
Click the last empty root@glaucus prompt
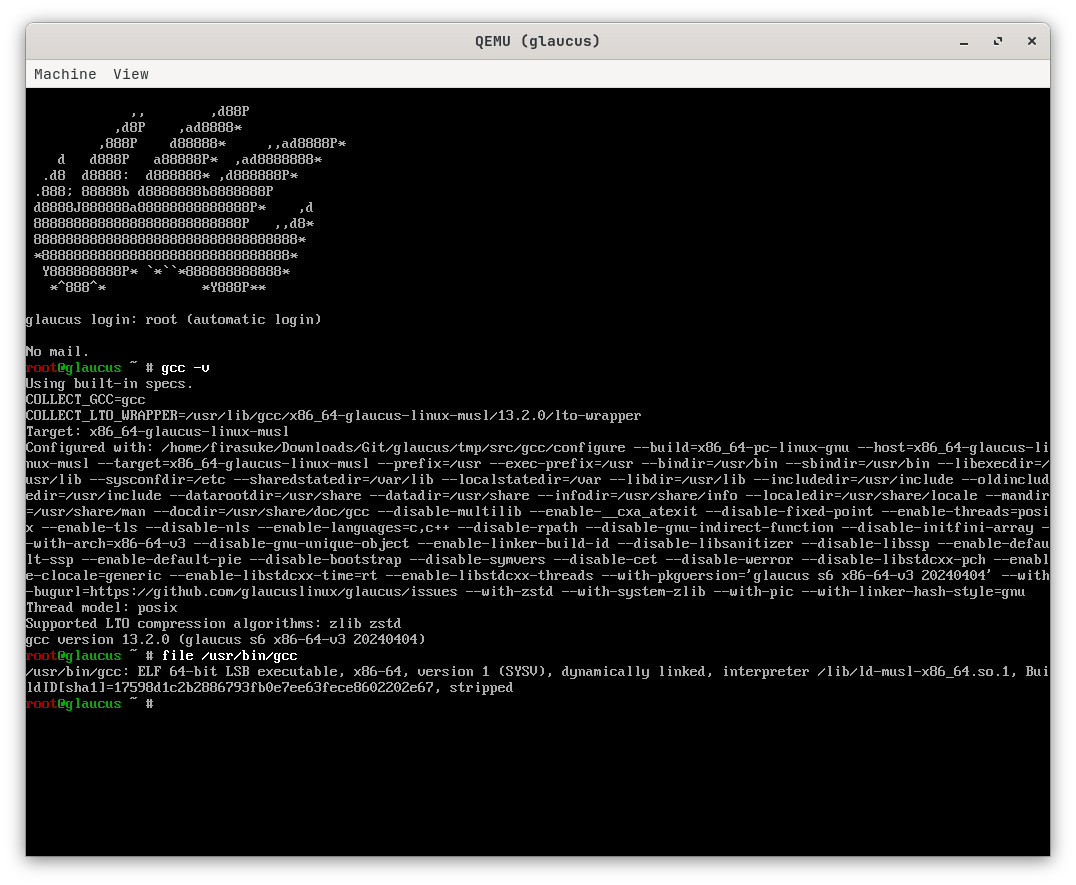click(x=90, y=704)
